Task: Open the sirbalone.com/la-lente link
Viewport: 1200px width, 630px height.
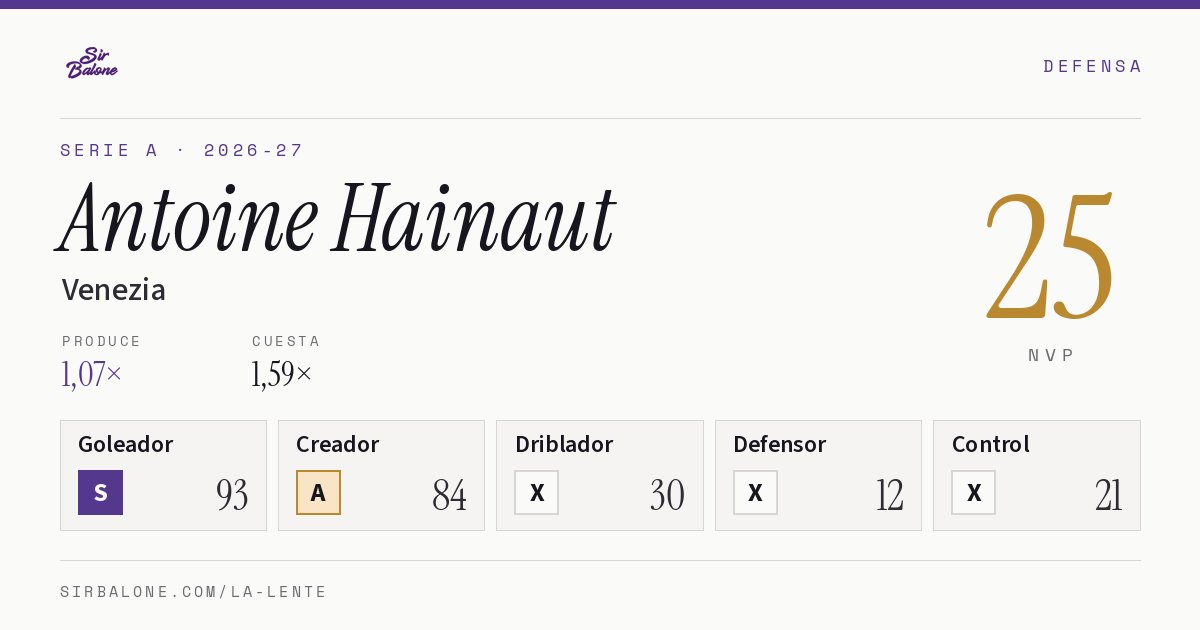Action: click(194, 592)
